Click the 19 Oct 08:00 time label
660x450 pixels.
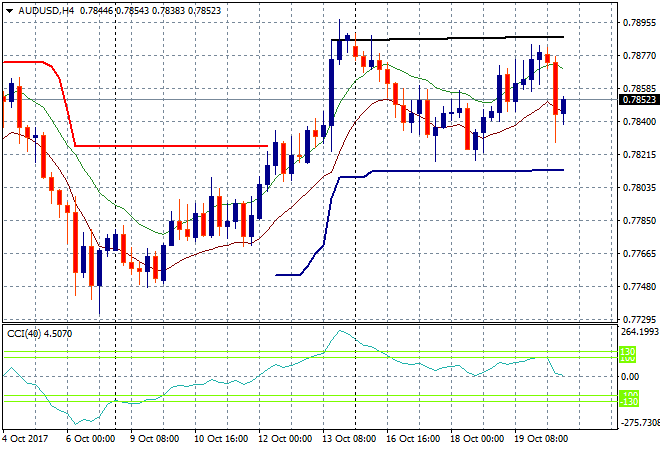click(541, 439)
